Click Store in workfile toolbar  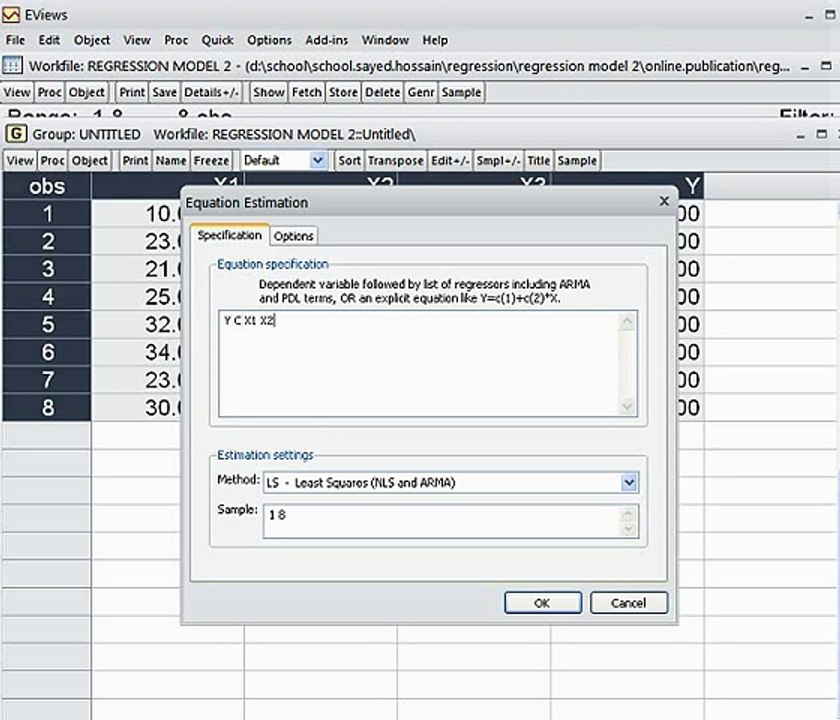[x=343, y=92]
